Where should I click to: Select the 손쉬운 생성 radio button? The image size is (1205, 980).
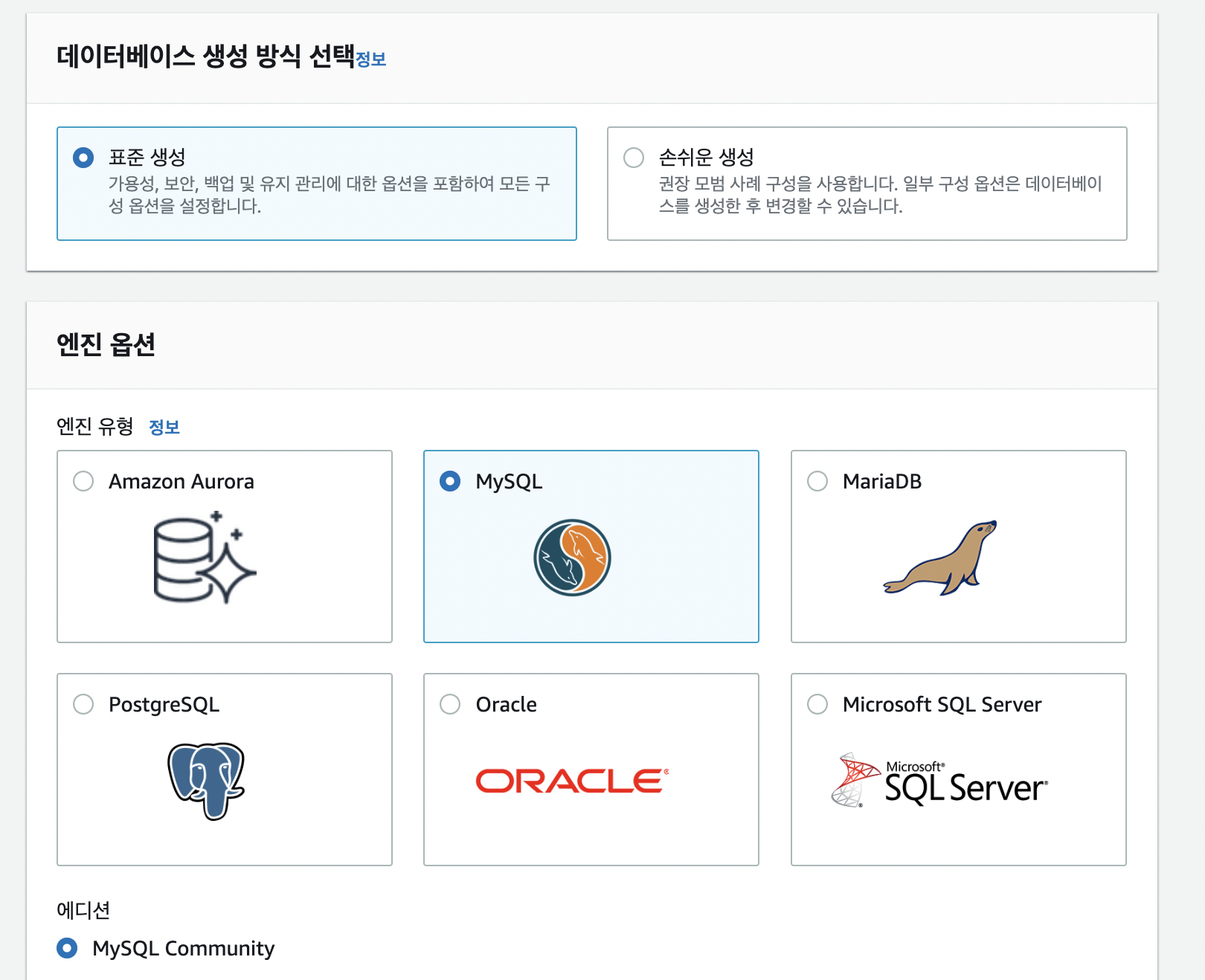point(634,158)
